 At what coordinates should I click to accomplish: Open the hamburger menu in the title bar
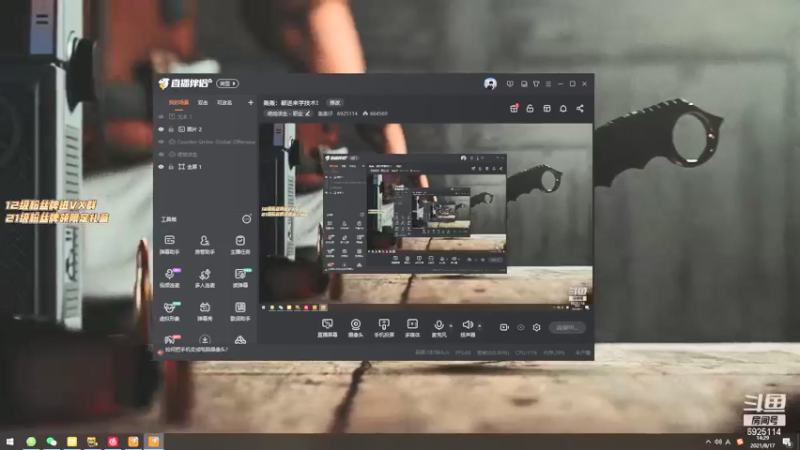pyautogui.click(x=548, y=84)
